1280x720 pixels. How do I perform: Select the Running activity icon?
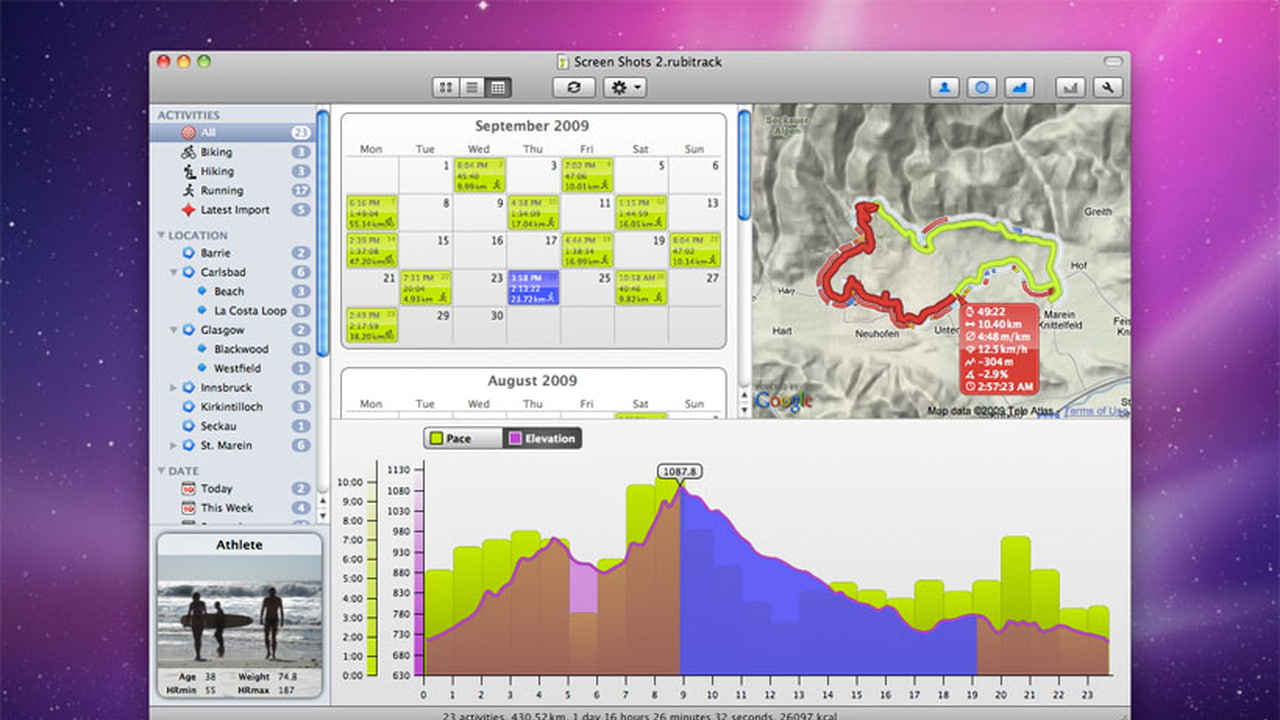188,190
